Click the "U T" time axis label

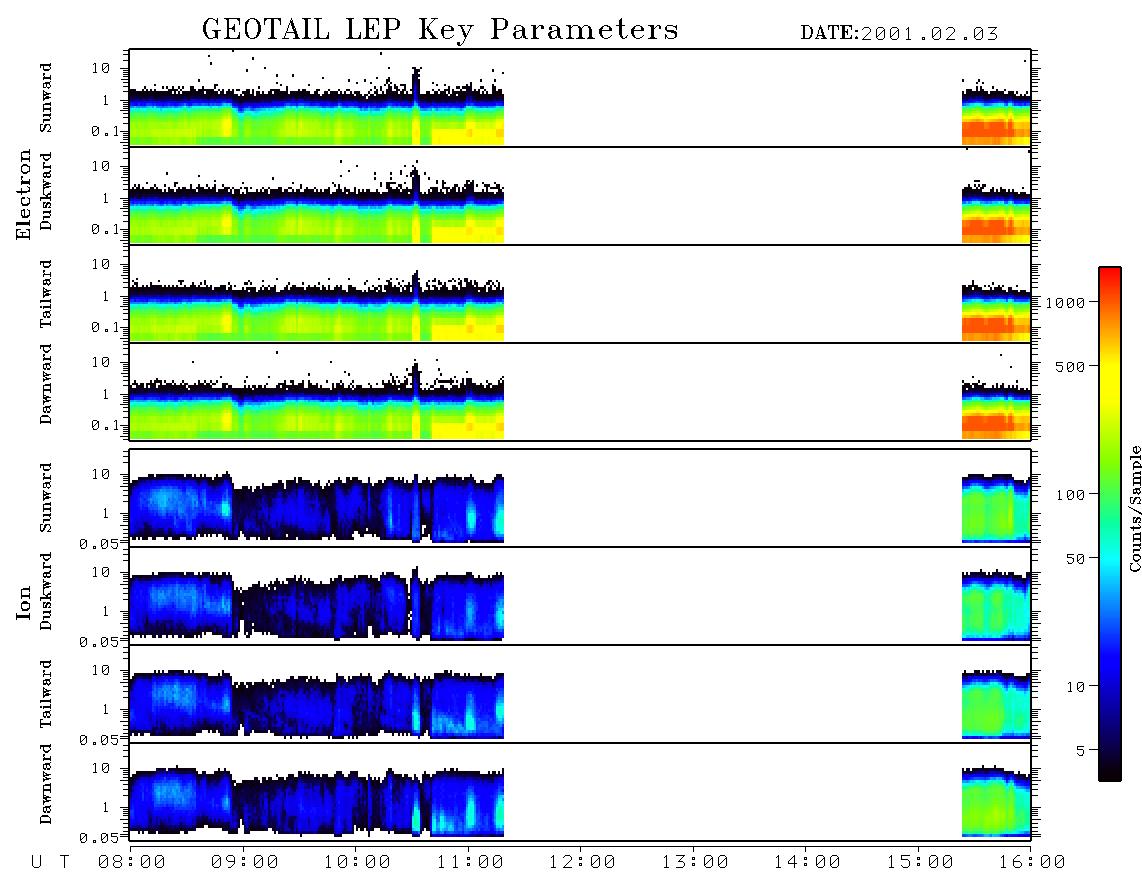tap(50, 862)
